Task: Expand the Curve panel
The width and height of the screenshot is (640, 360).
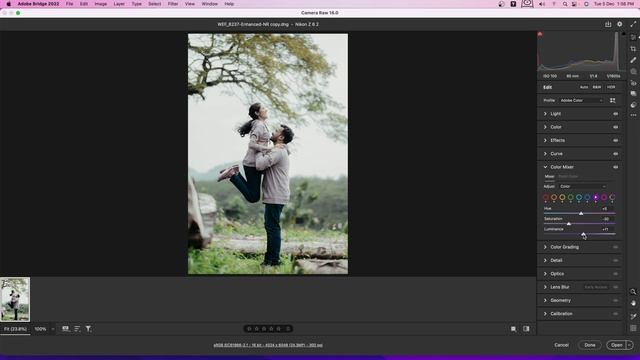Action: (x=545, y=154)
